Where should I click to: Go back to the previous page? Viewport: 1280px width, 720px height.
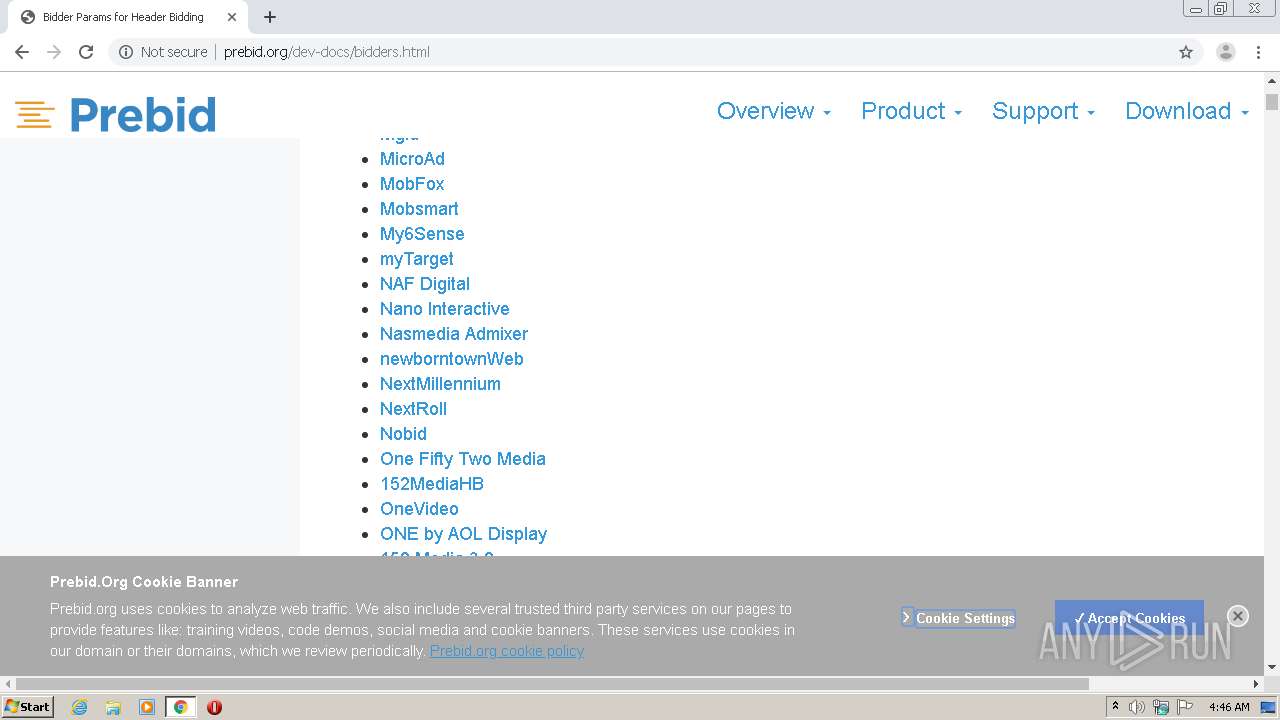coord(22,52)
